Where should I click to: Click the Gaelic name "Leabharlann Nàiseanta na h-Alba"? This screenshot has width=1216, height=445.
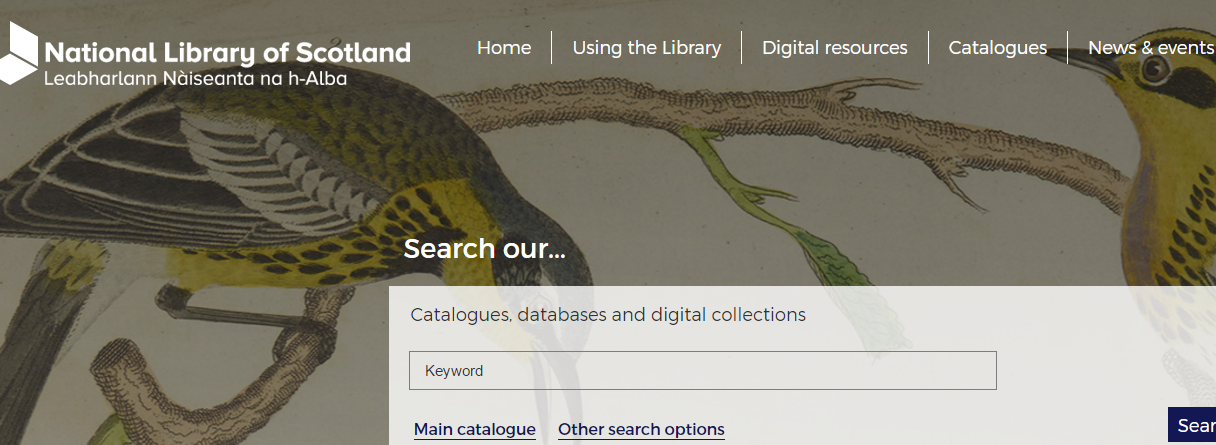click(195, 78)
